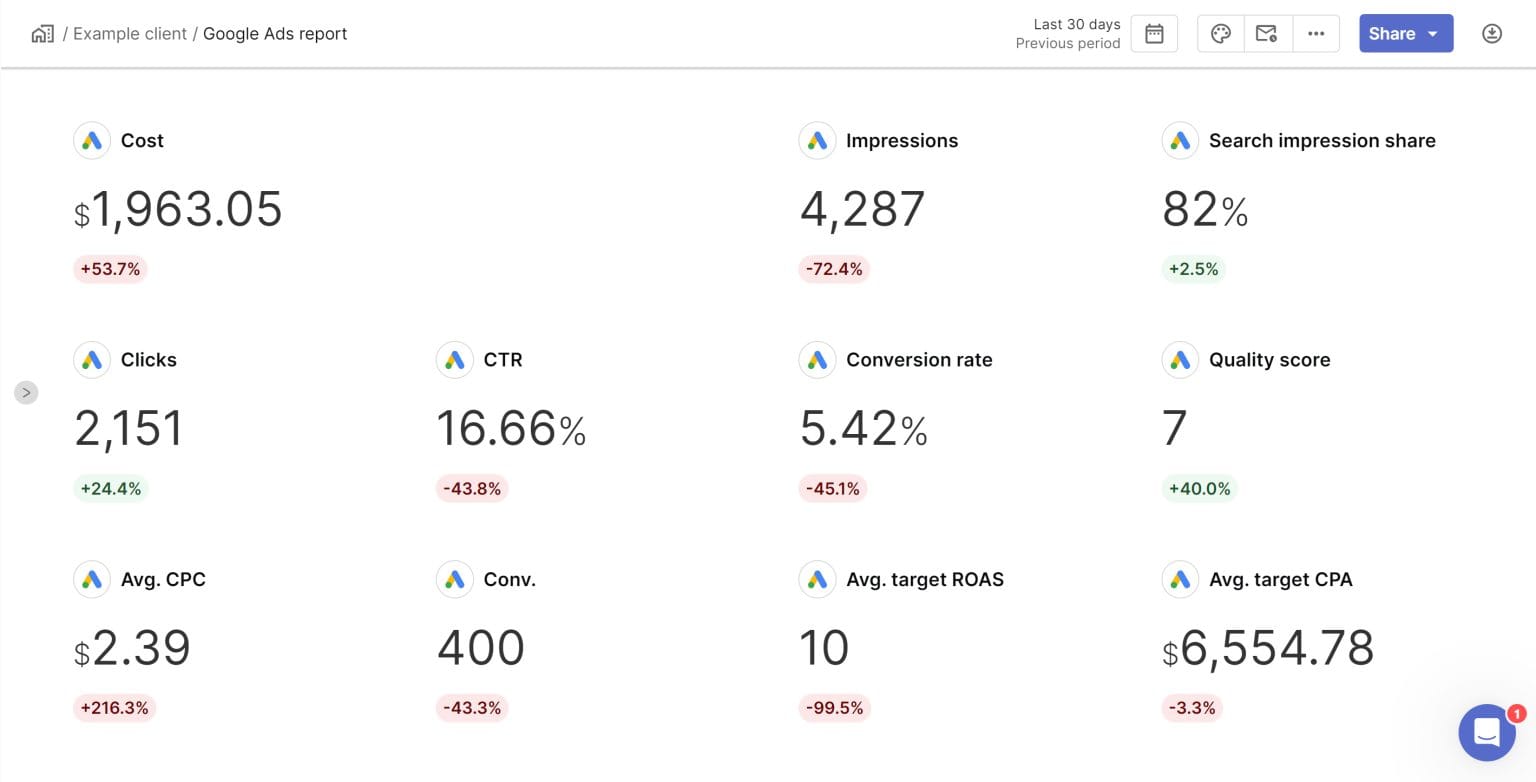Open the Intercom chat bubble

[x=1486, y=733]
